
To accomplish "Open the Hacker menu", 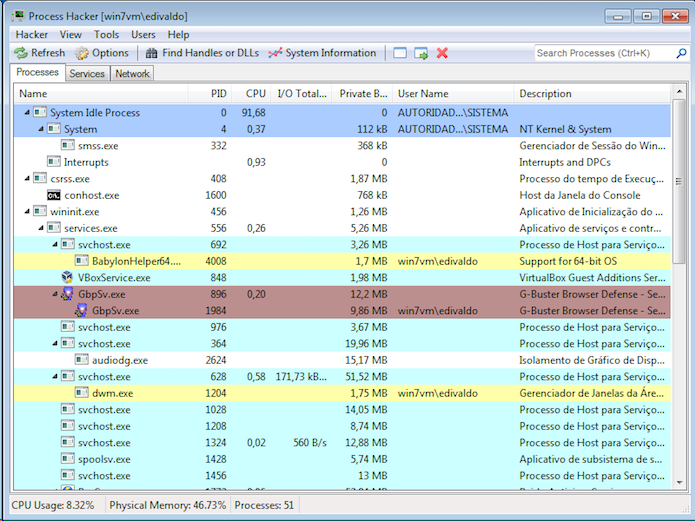I will [x=31, y=35].
